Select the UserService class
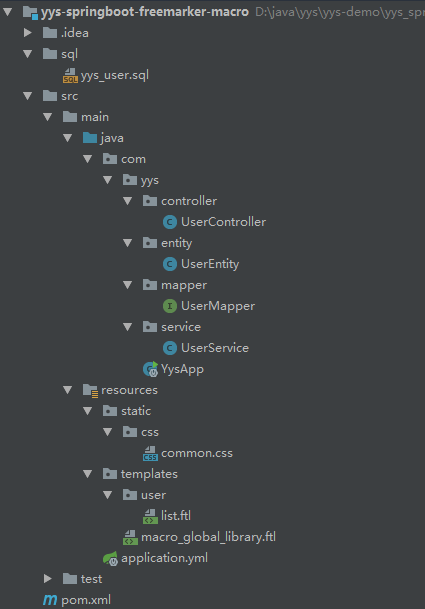Screen dimensions: 425x609 (x=215, y=348)
